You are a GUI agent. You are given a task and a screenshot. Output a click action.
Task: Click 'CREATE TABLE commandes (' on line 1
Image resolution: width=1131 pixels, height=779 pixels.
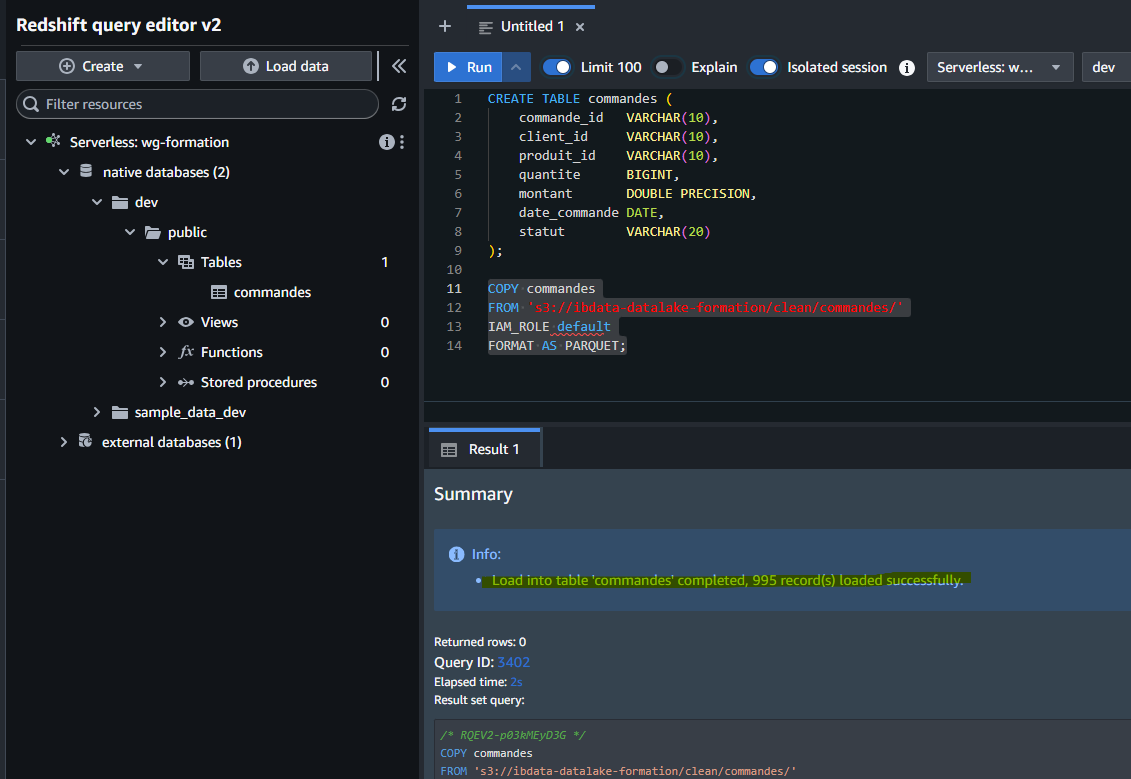click(x=580, y=99)
